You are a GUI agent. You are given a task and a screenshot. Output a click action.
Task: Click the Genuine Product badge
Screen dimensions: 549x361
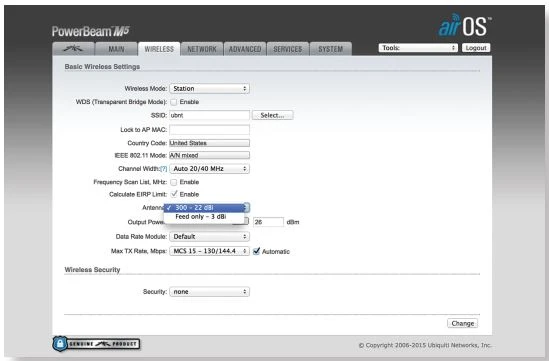[x=96, y=344]
